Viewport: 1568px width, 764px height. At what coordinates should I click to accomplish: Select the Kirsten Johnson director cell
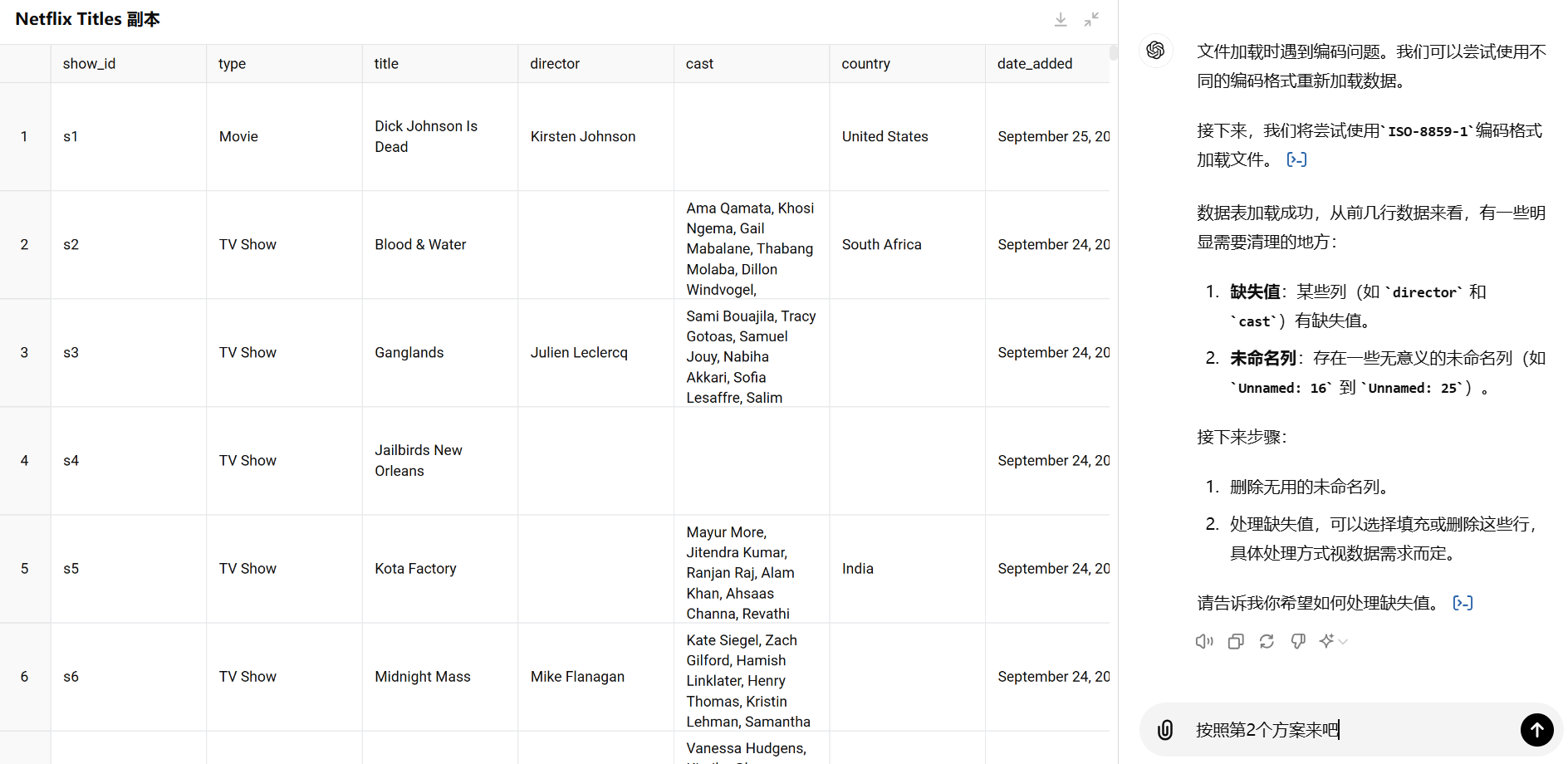583,137
